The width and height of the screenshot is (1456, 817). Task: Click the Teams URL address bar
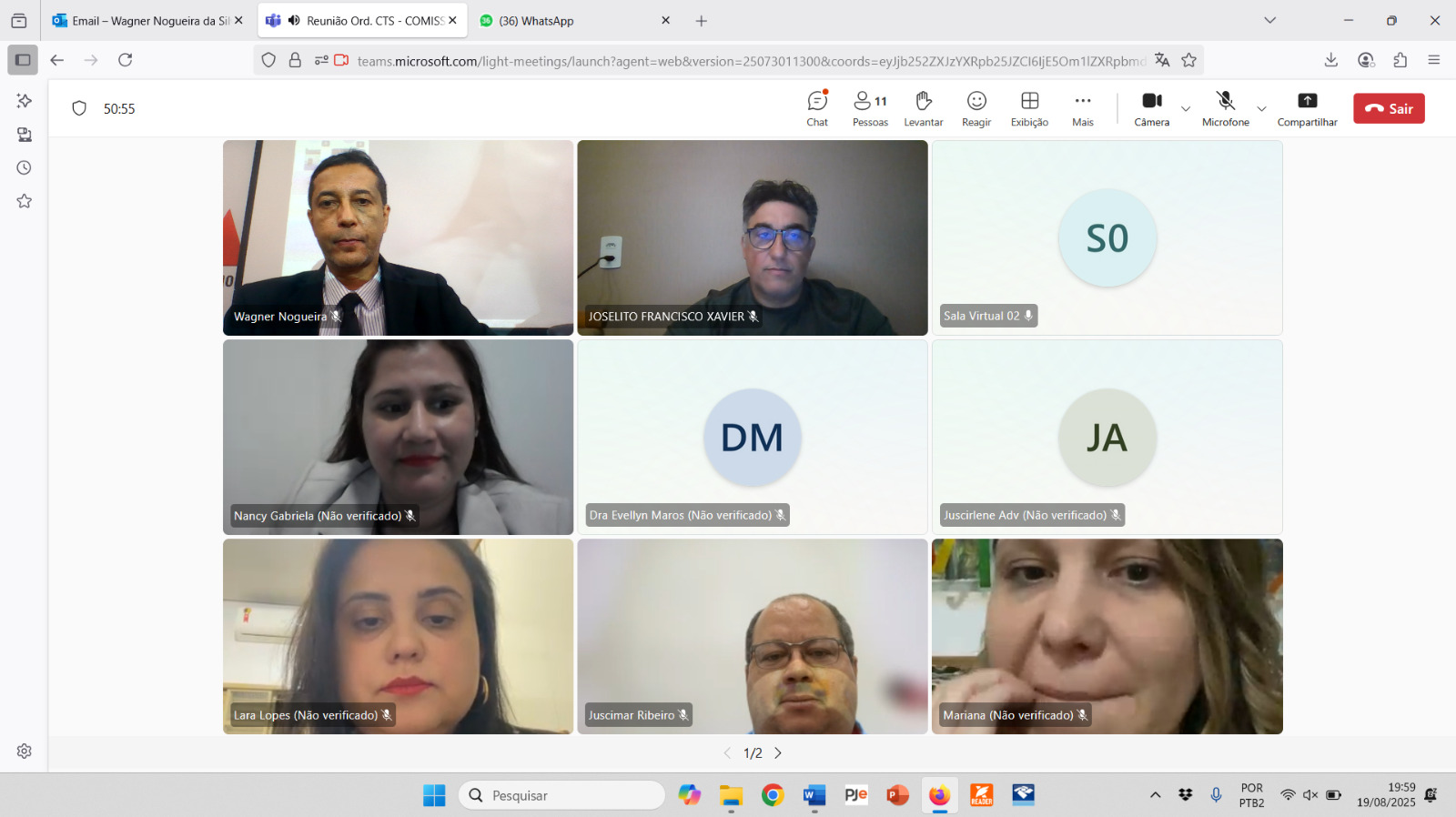coord(751,61)
